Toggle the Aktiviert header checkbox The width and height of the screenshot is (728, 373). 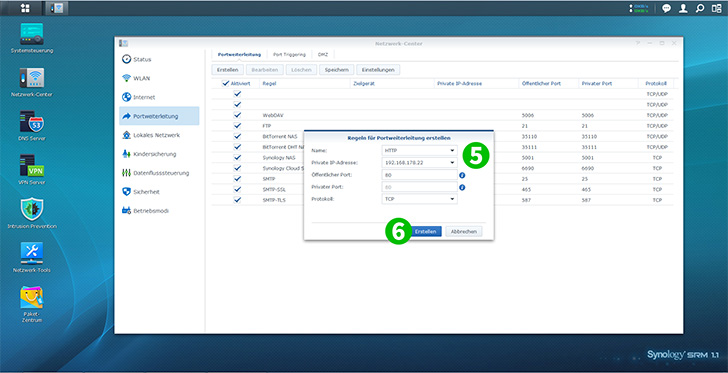[226, 84]
